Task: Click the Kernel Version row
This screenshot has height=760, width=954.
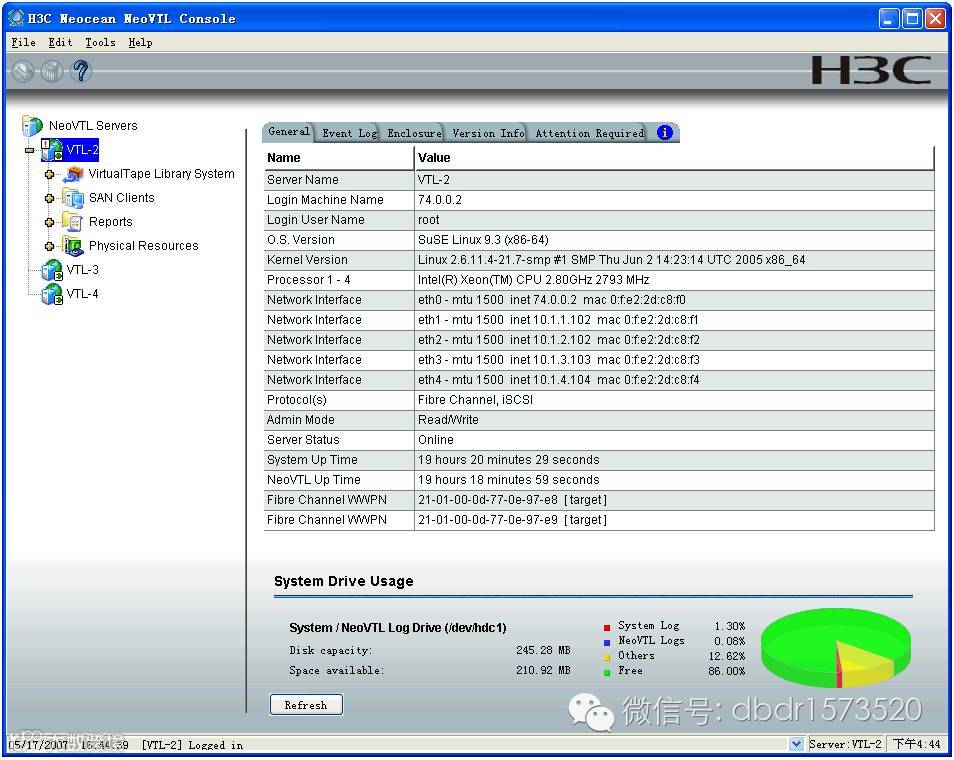Action: coord(599,260)
